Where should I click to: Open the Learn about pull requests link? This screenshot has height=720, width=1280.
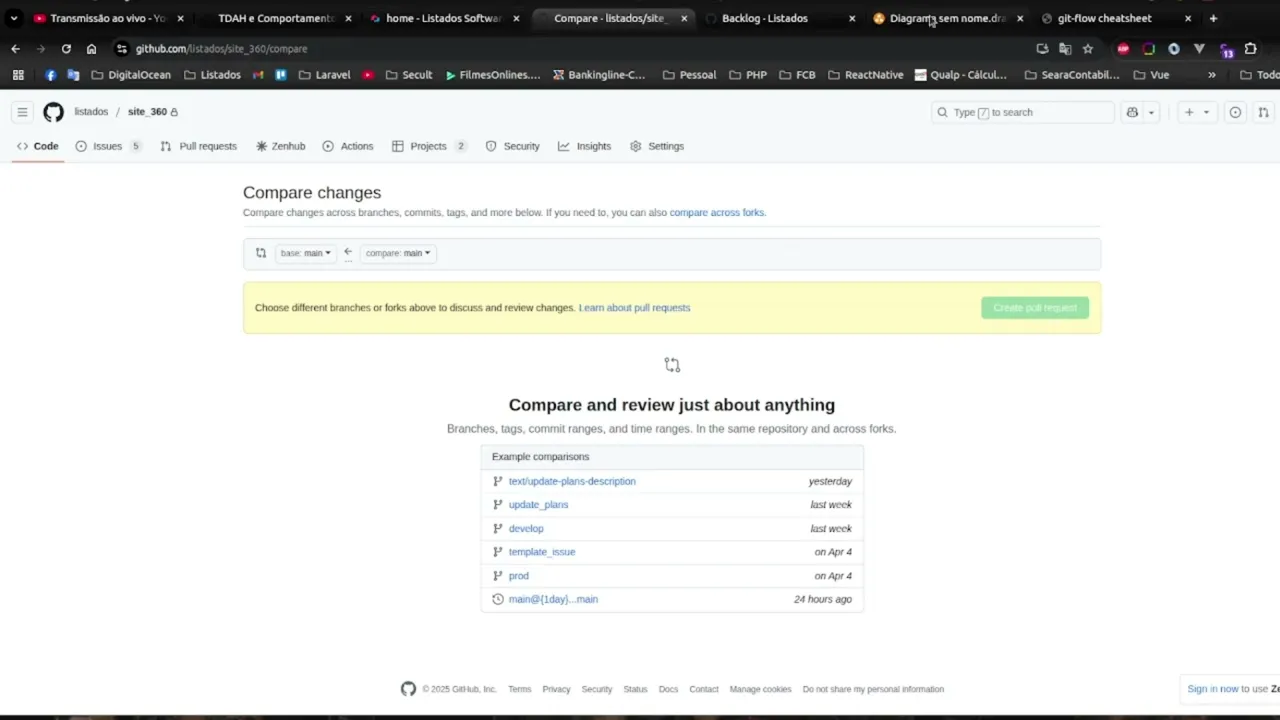[x=634, y=307]
